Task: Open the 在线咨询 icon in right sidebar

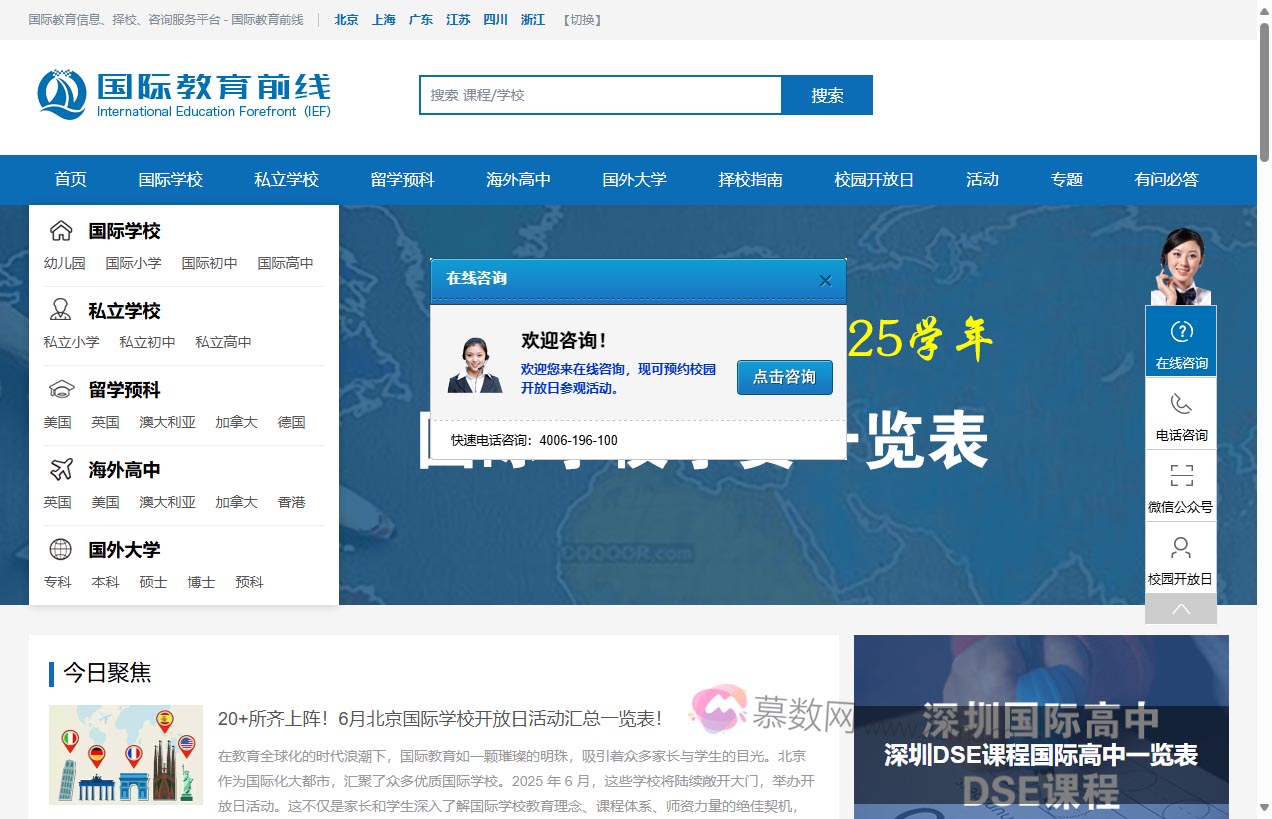Action: 1180,332
